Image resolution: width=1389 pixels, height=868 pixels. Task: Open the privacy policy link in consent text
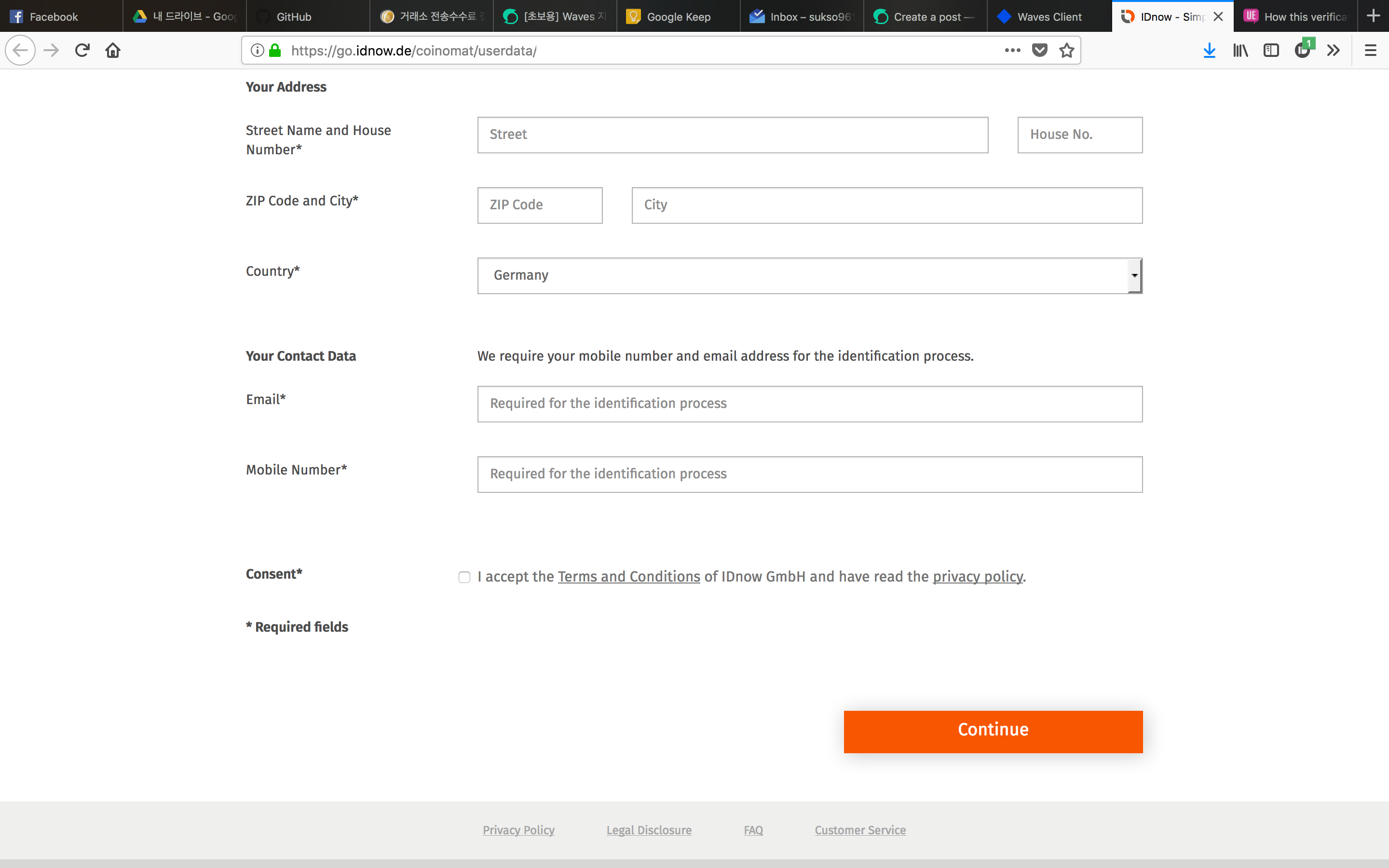point(978,576)
